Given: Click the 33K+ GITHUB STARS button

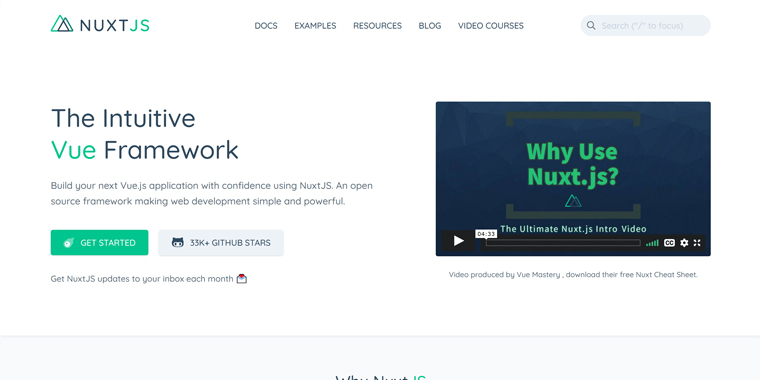Looking at the screenshot, I should coord(221,242).
